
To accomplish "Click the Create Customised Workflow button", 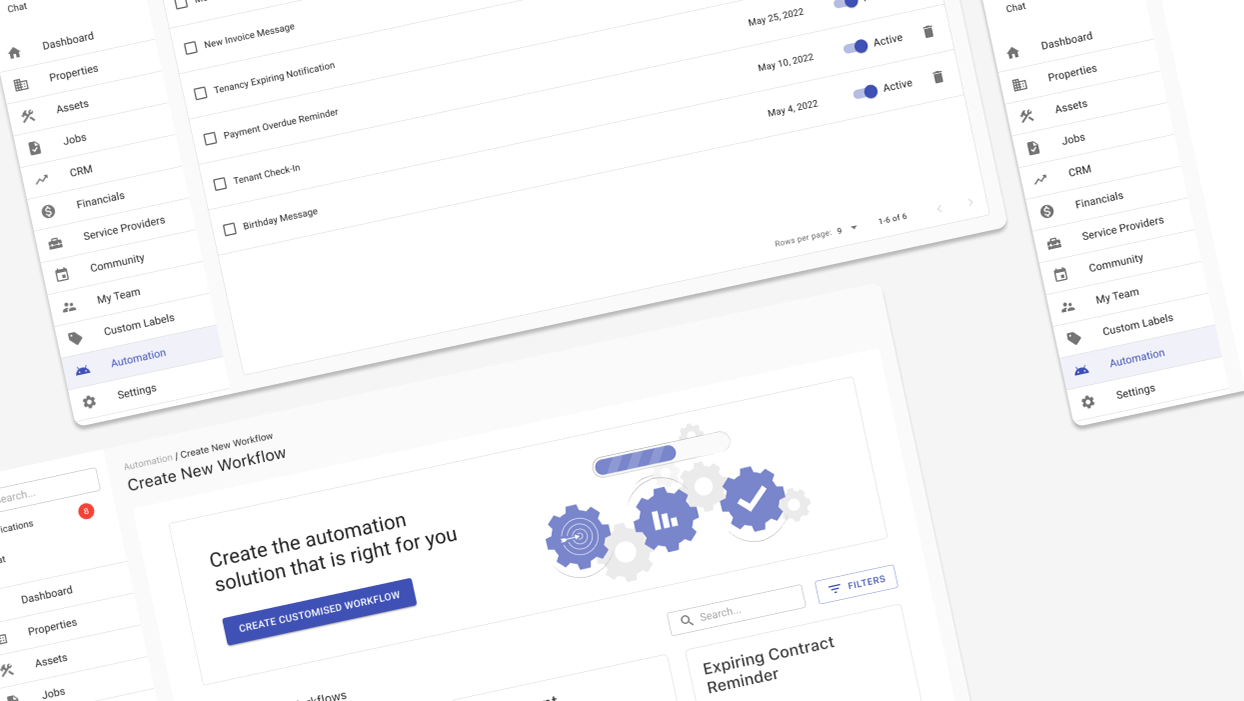I will click(x=319, y=611).
